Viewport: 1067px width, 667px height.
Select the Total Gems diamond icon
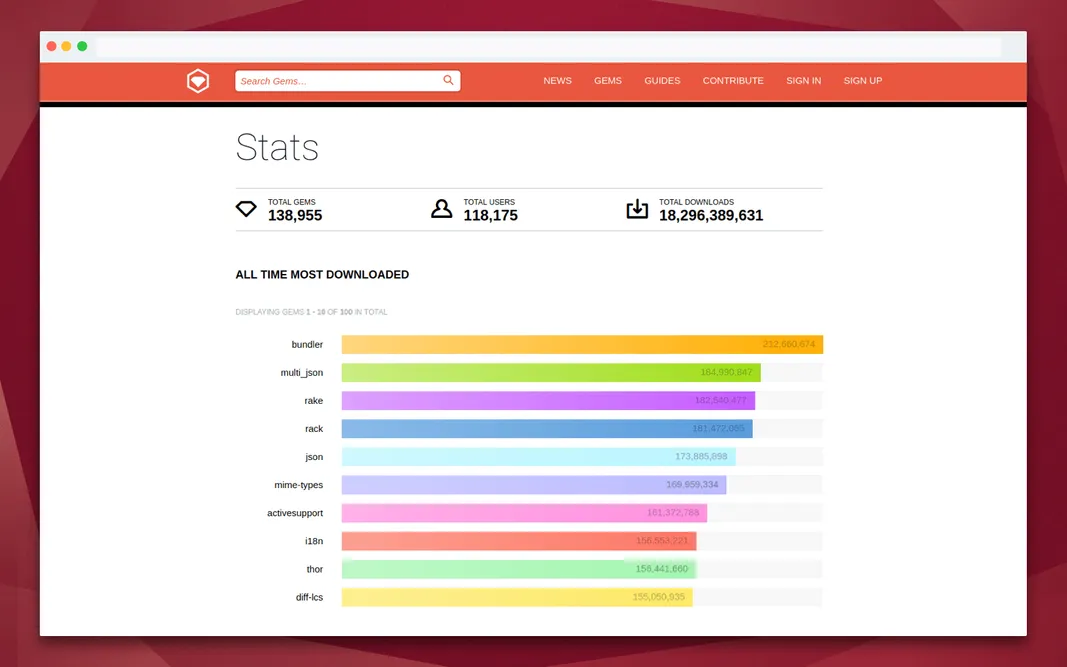point(246,208)
